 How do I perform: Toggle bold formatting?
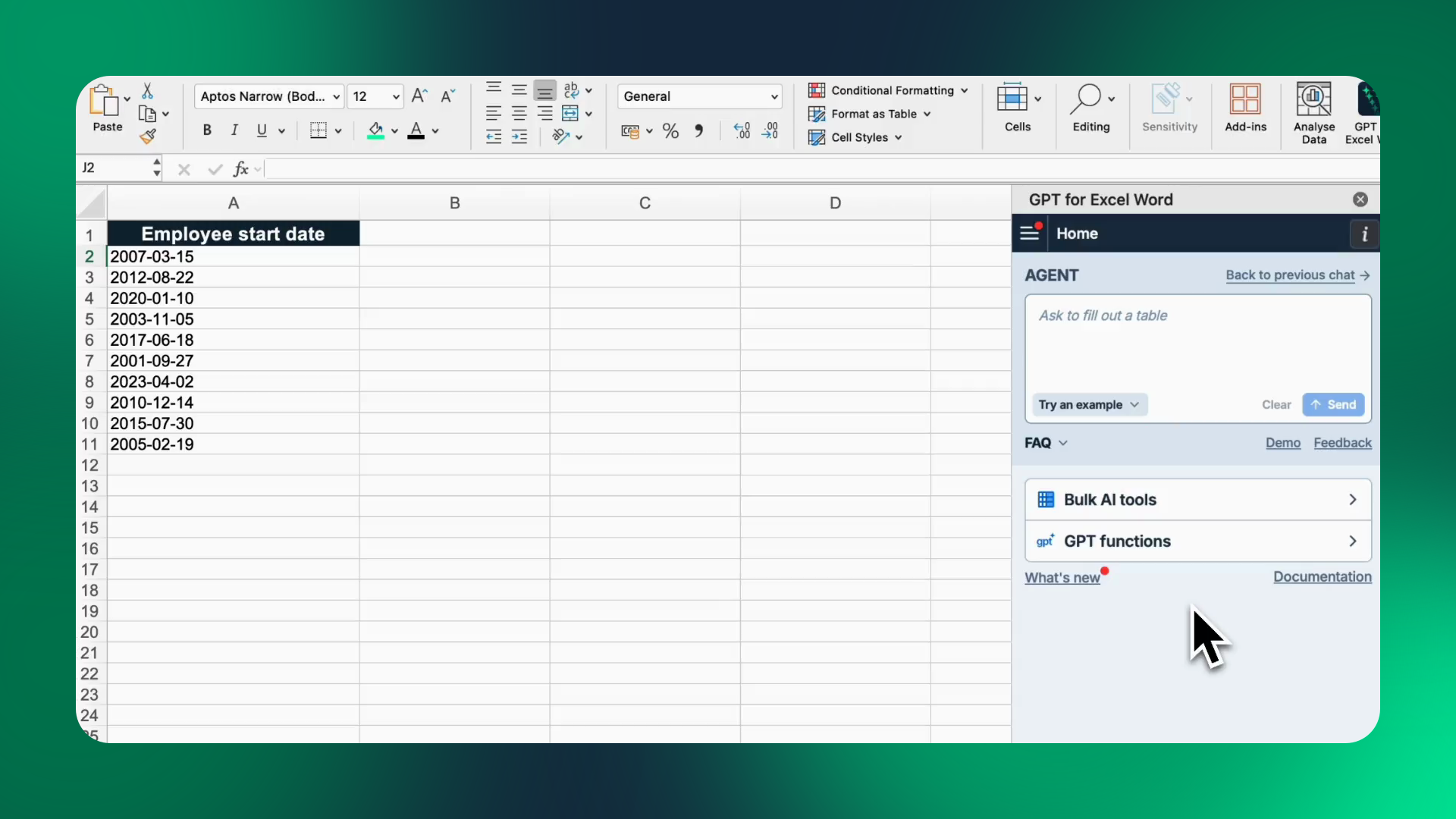tap(206, 130)
